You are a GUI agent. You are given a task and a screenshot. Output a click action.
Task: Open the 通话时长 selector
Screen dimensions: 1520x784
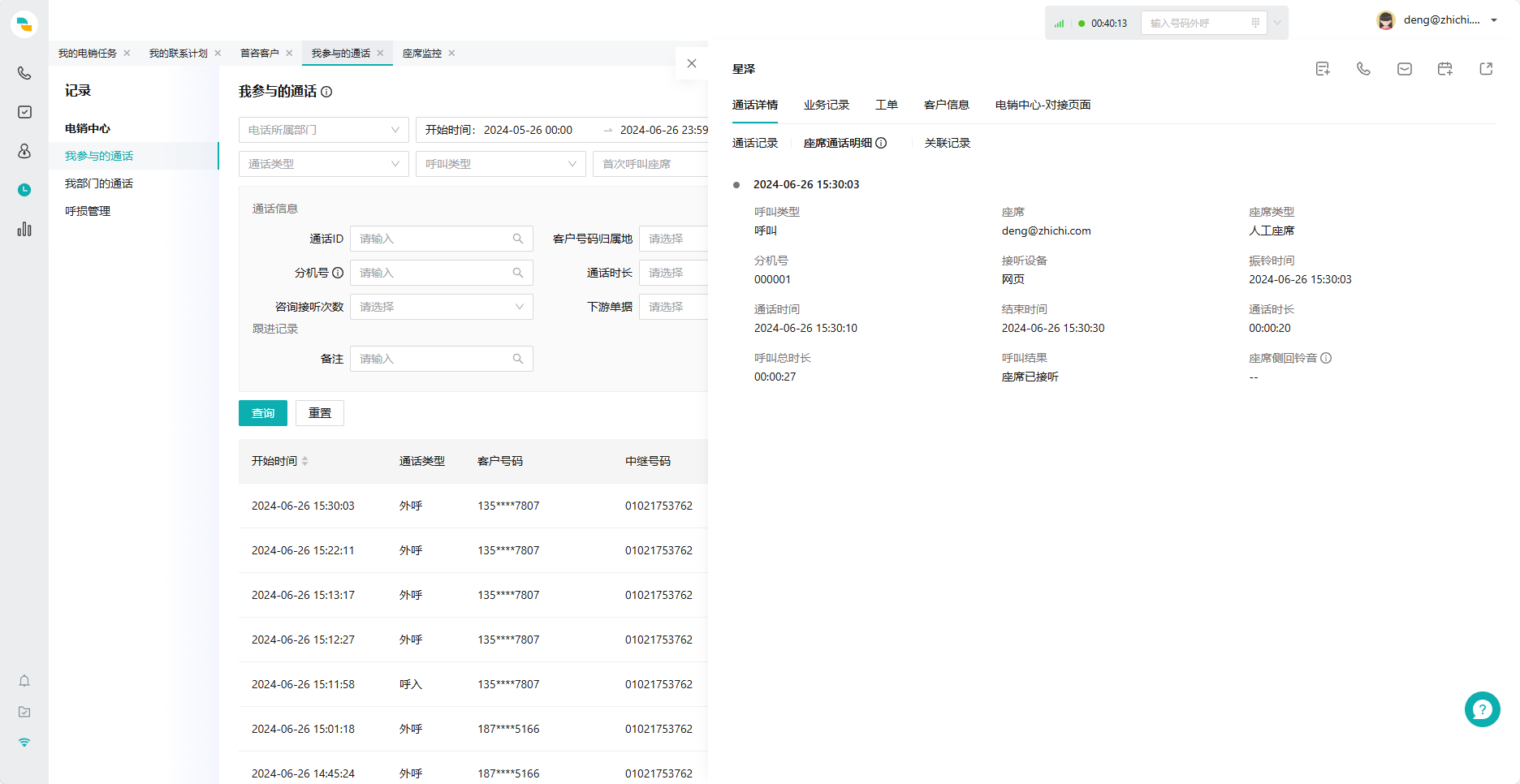[x=673, y=273]
